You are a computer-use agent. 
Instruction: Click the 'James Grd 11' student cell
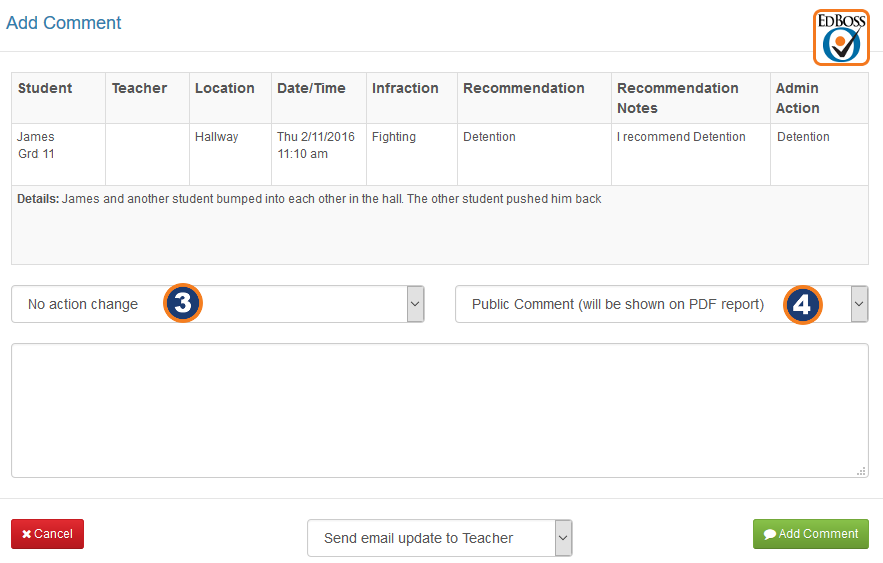36,146
